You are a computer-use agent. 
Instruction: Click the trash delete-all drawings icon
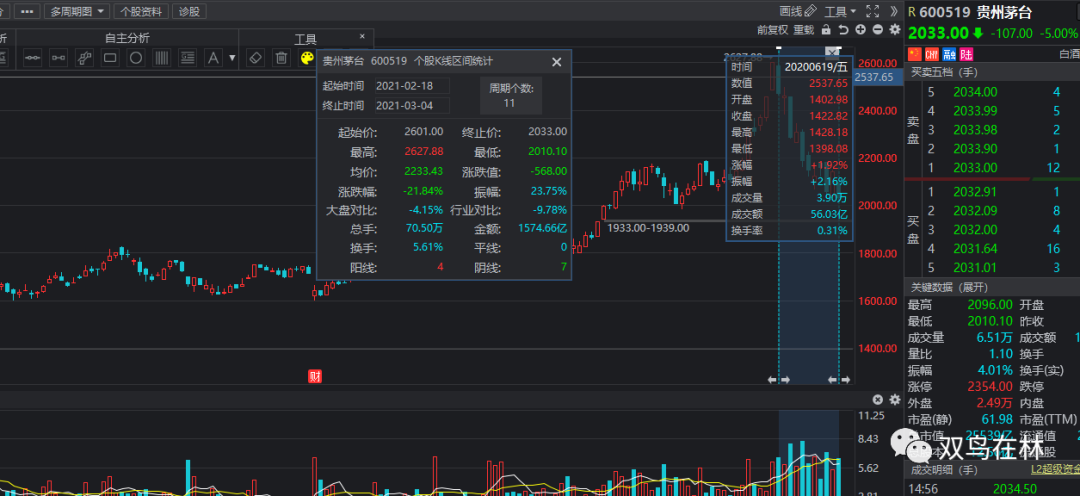281,59
